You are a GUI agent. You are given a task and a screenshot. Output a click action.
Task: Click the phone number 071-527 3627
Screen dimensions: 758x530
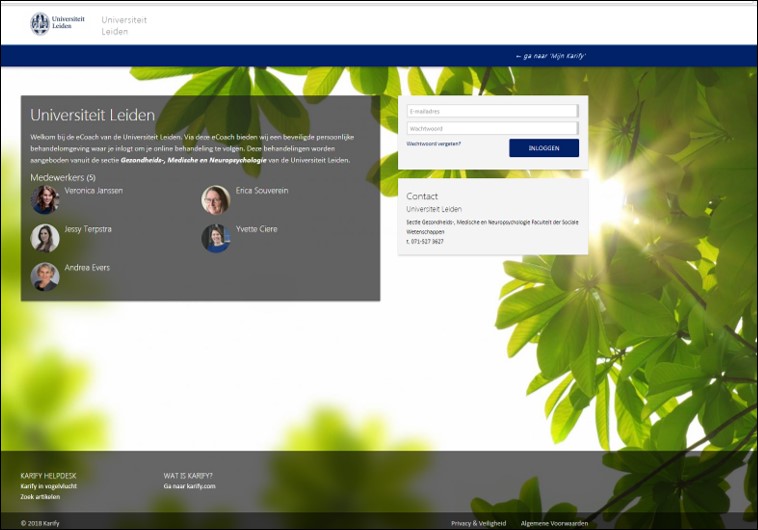point(425,241)
